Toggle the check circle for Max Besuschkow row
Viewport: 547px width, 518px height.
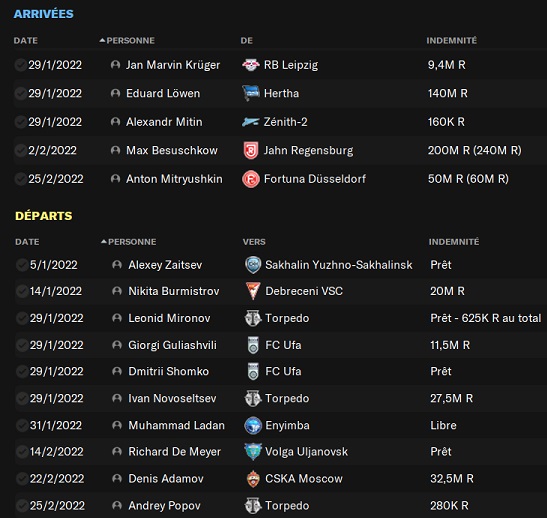pos(21,151)
